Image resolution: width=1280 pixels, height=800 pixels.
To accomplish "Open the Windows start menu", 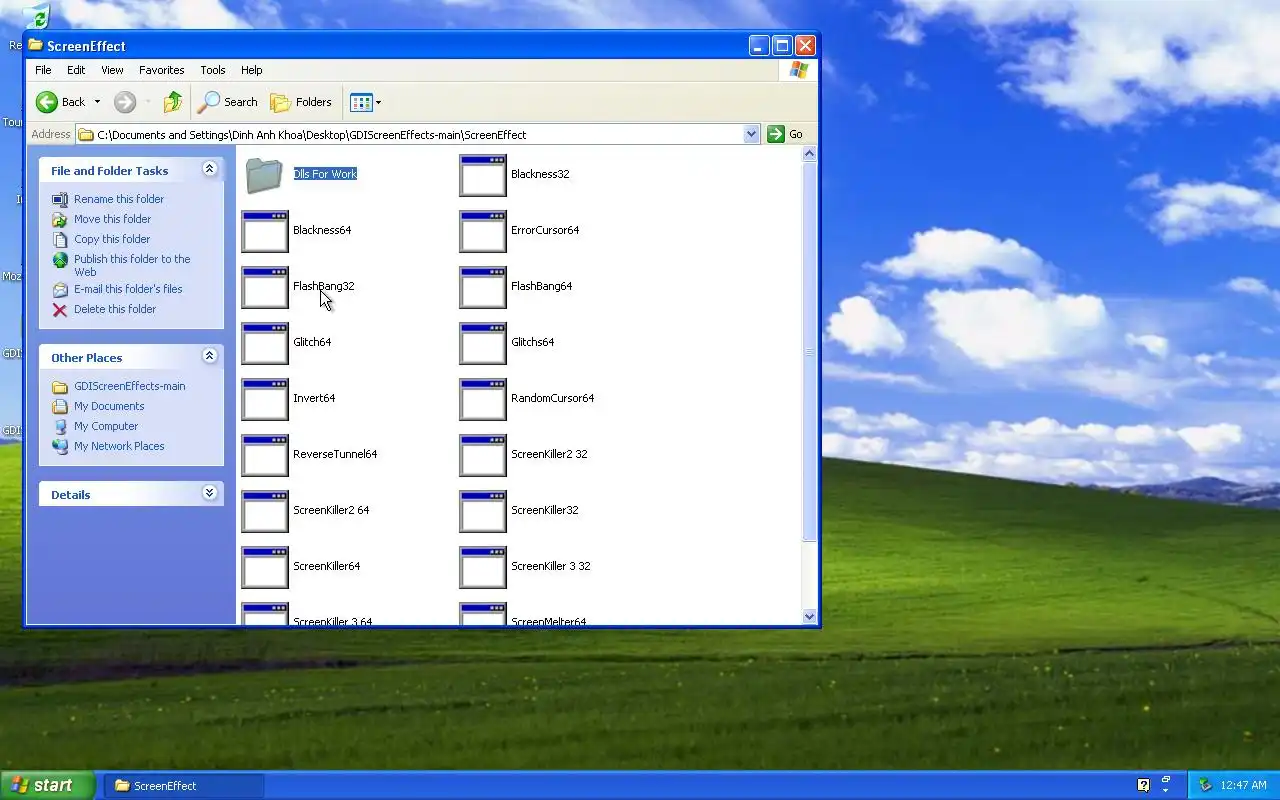I will (x=48, y=785).
